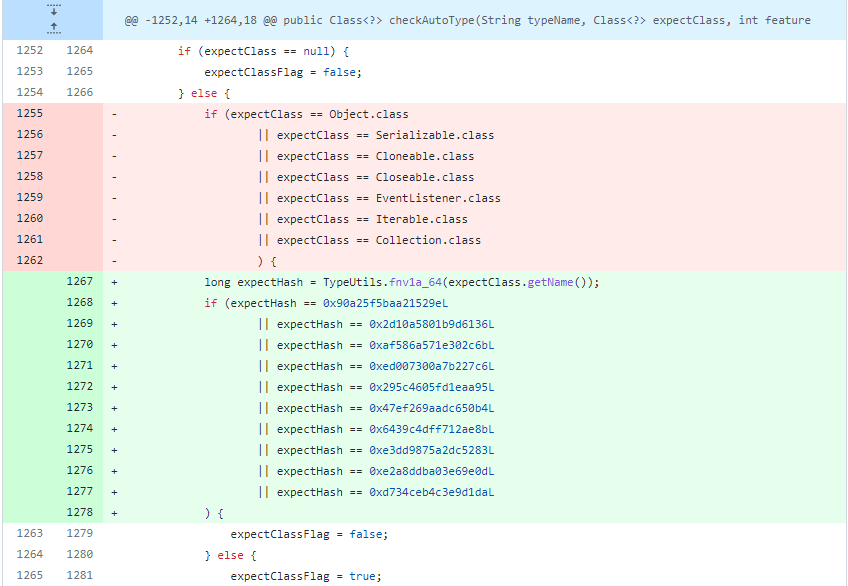This screenshot has width=848, height=586.
Task: Click the plus marker on line 1272
Action: click(114, 387)
